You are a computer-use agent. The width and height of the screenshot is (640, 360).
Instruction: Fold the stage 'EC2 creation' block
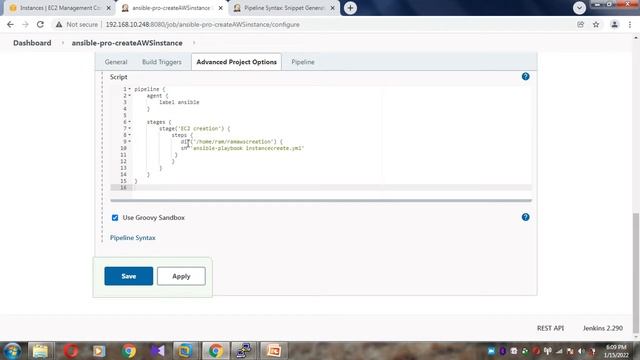(x=130, y=128)
